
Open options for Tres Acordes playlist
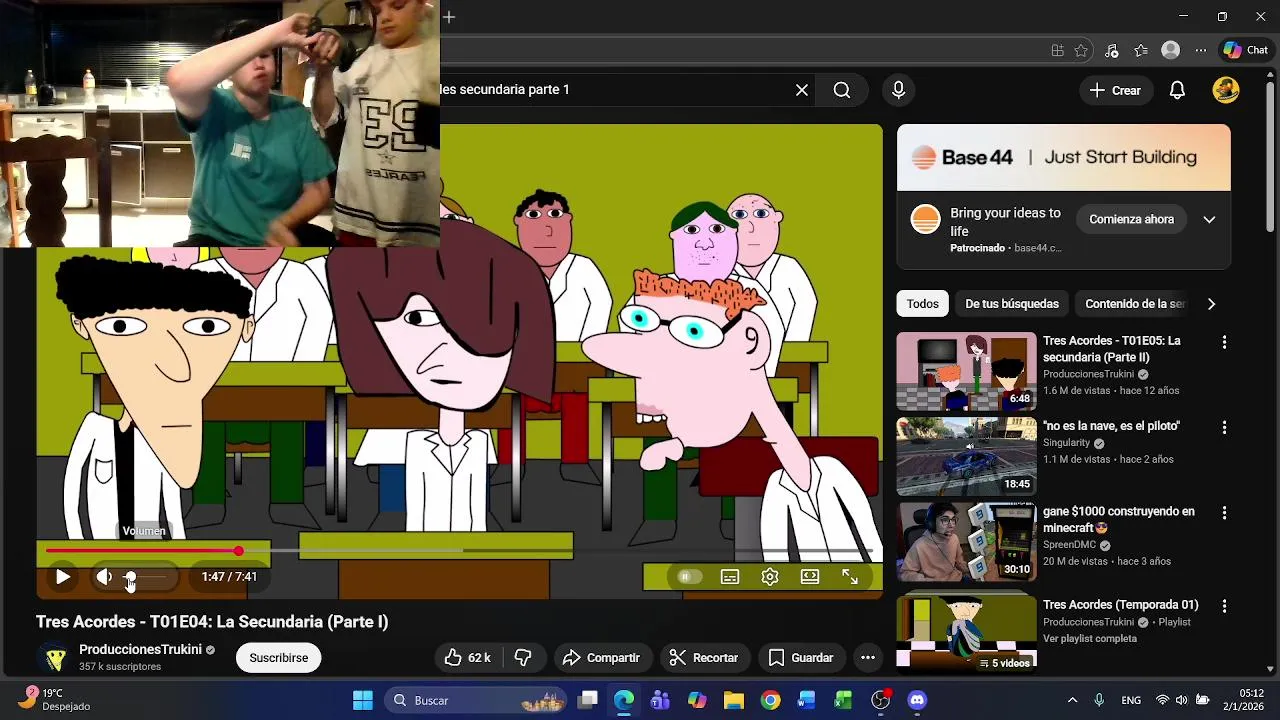click(x=1224, y=606)
